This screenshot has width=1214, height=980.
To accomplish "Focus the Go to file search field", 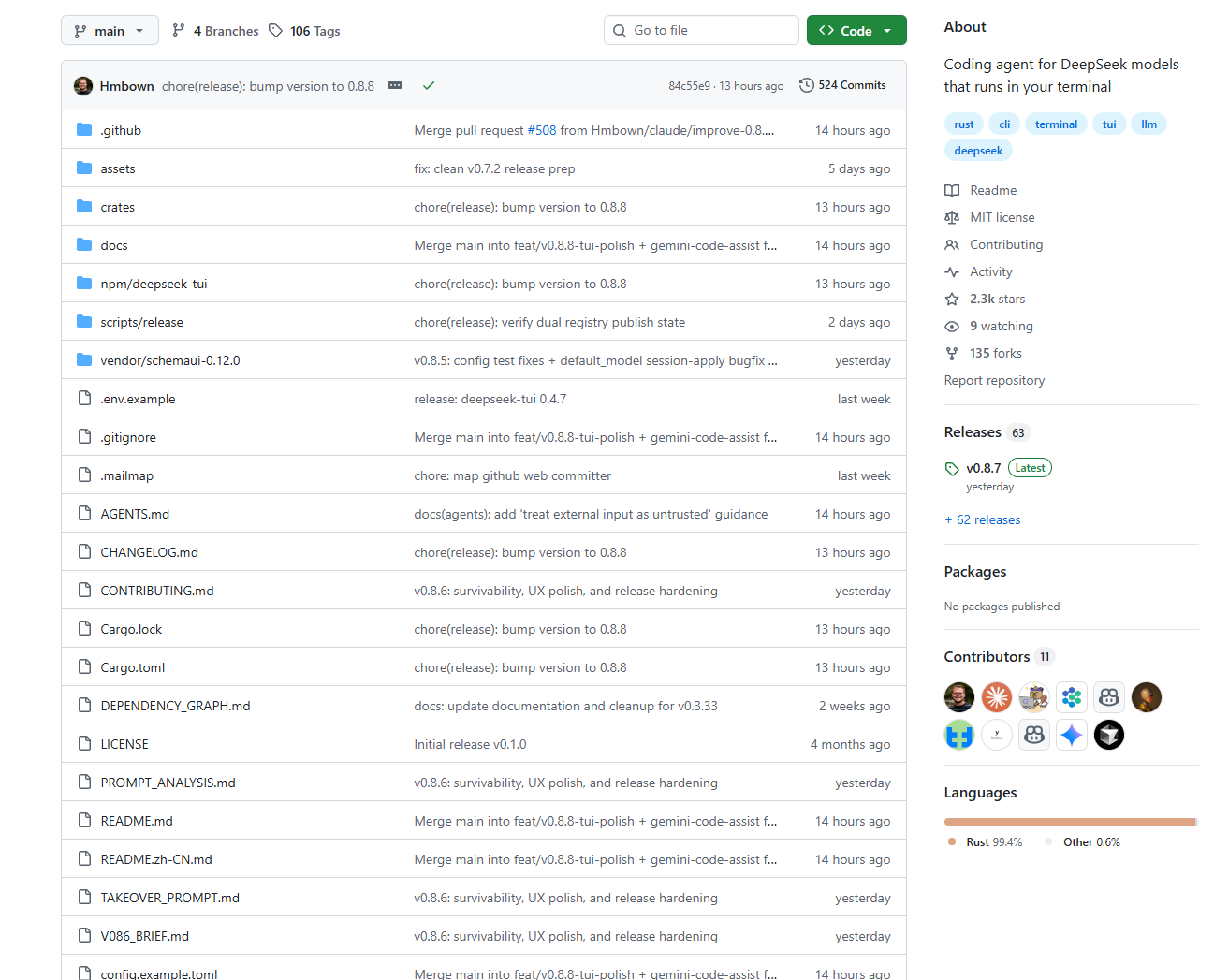I will coord(701,30).
